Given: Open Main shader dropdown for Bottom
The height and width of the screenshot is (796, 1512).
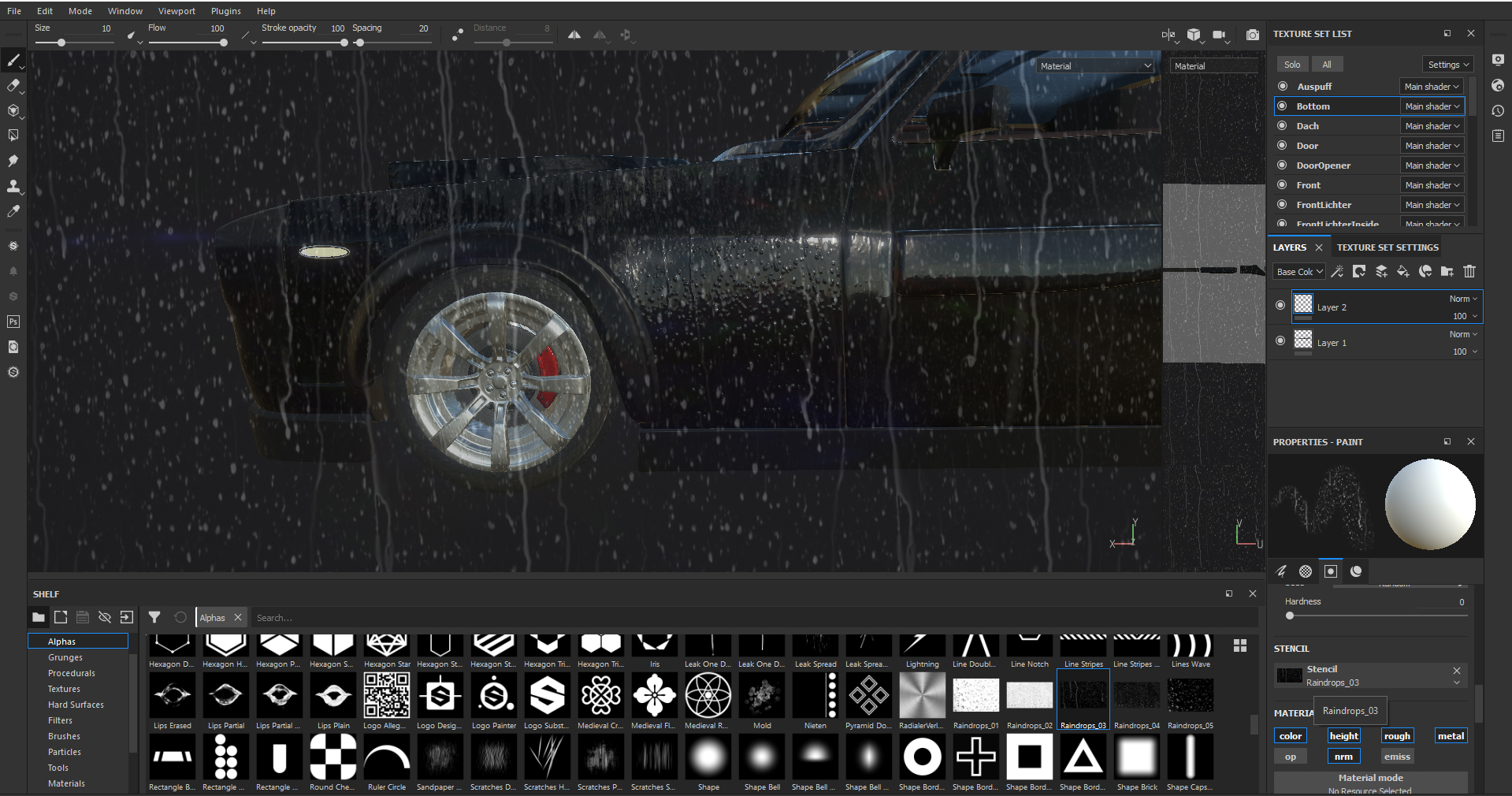Looking at the screenshot, I should click(1432, 106).
